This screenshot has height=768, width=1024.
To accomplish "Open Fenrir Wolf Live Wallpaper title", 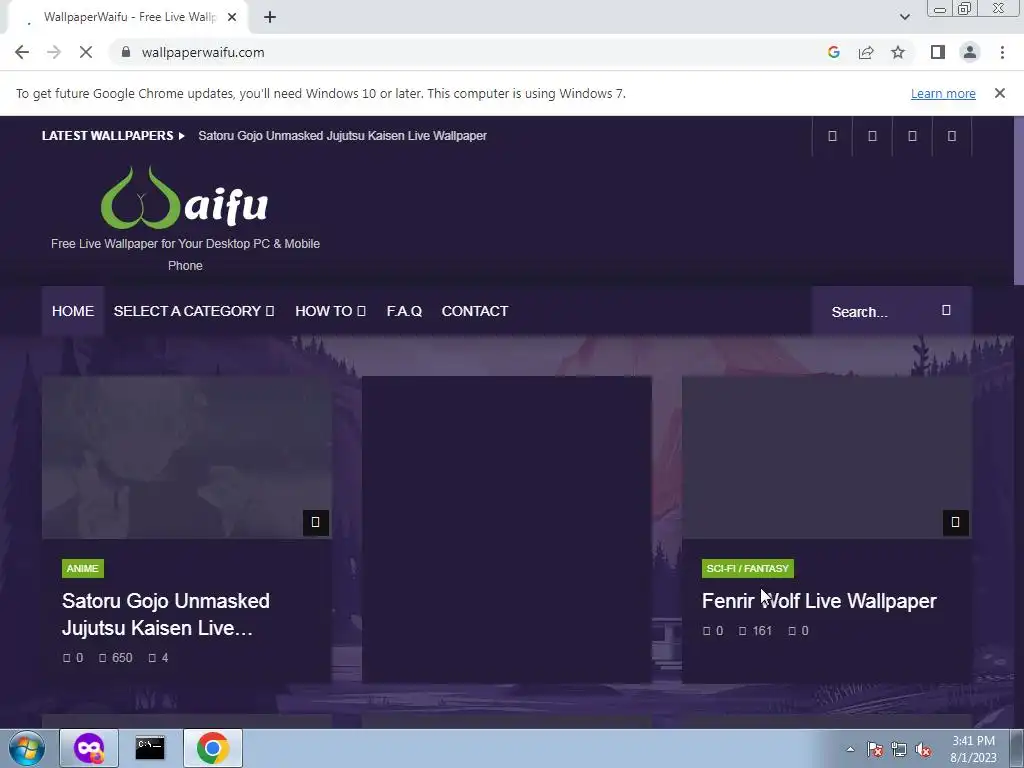I will point(819,601).
